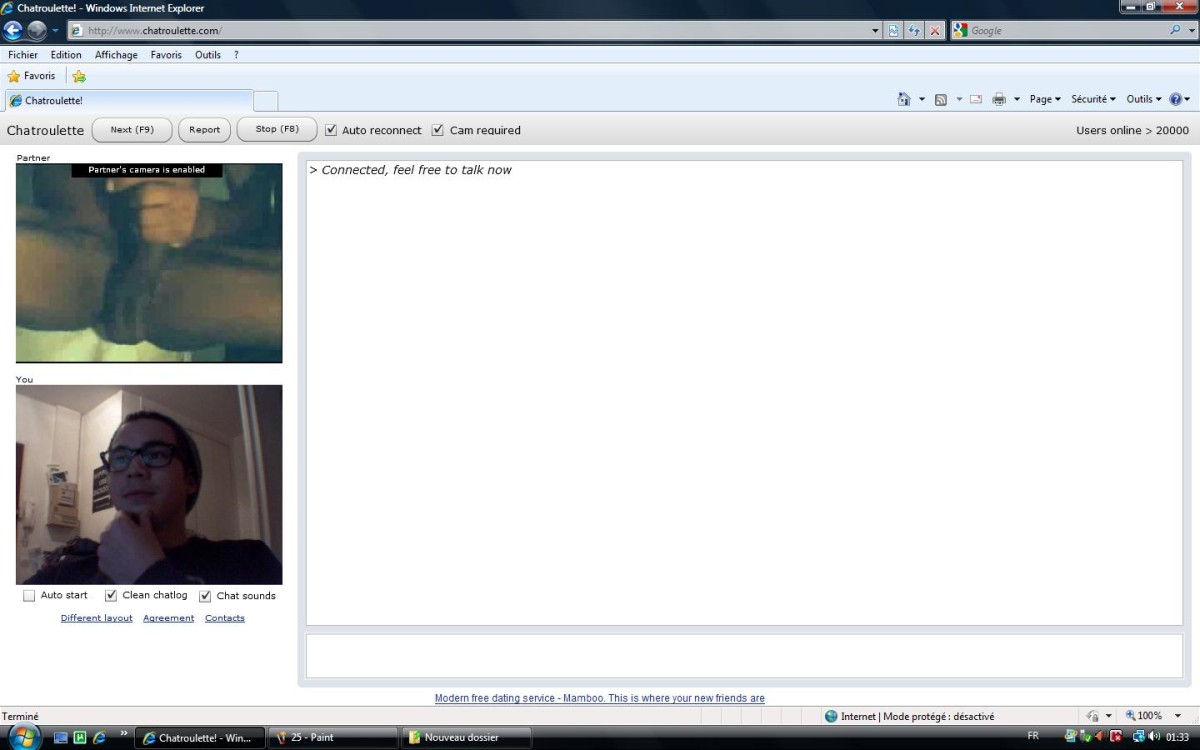Screen dimensions: 1200x750
Task: Click the Report button
Action: (x=205, y=130)
